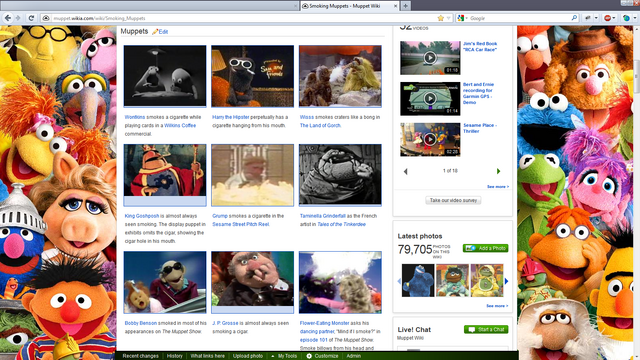Play the Sesame Place Thriller video
The height and width of the screenshot is (360, 640).
(x=429, y=139)
